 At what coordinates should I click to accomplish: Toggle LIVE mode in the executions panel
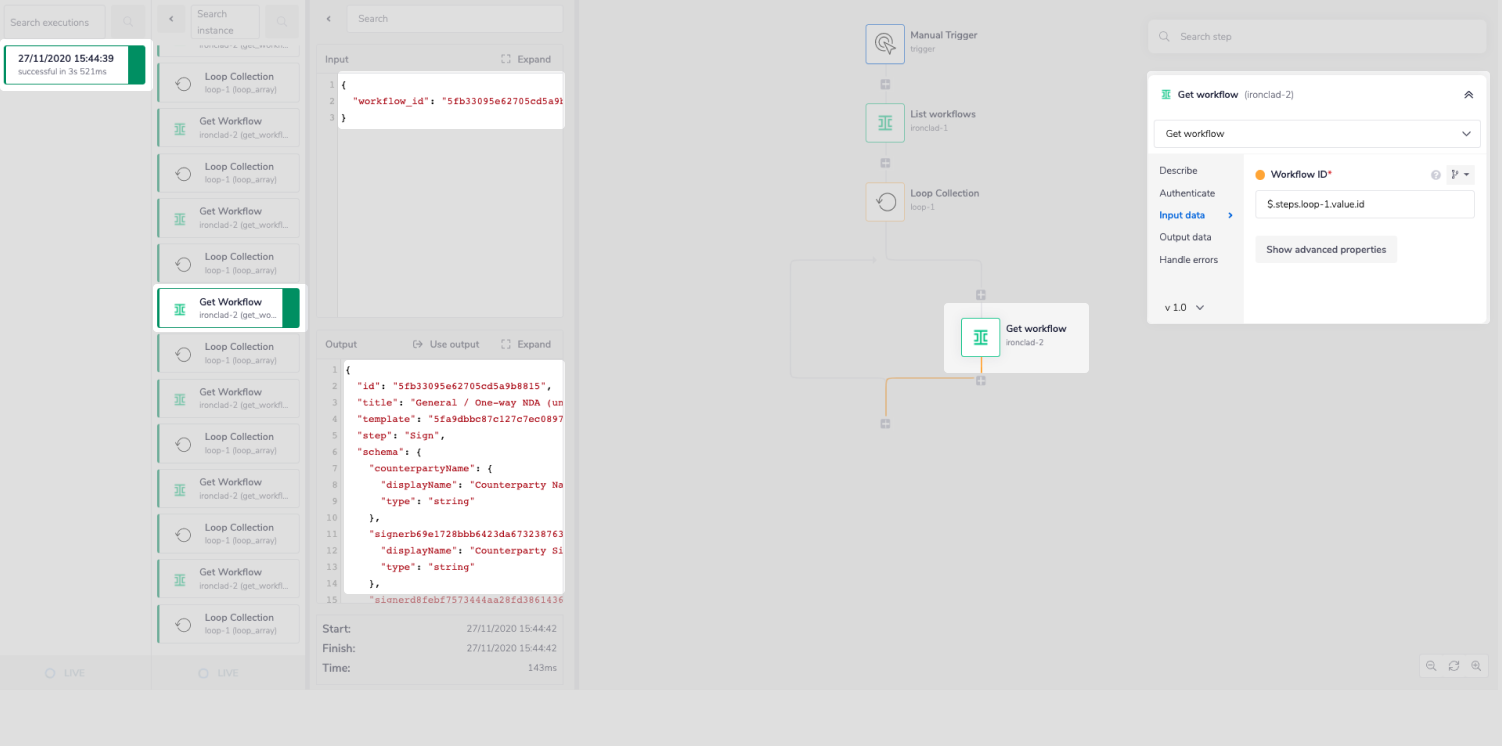(x=64, y=673)
